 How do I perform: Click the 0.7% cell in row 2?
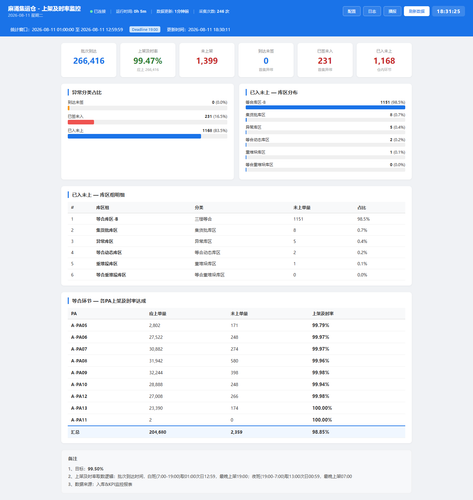tap(362, 230)
